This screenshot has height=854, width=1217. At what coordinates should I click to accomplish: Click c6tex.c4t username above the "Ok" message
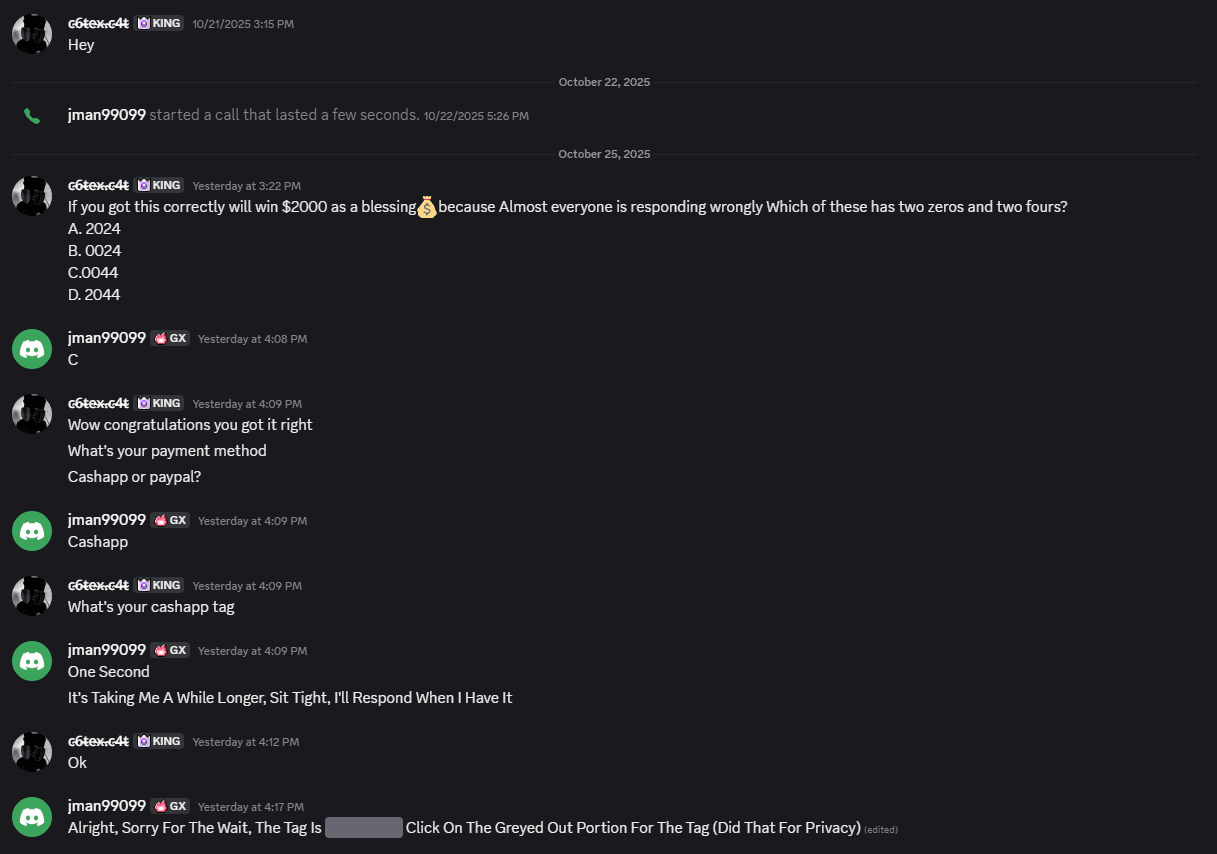(98, 741)
